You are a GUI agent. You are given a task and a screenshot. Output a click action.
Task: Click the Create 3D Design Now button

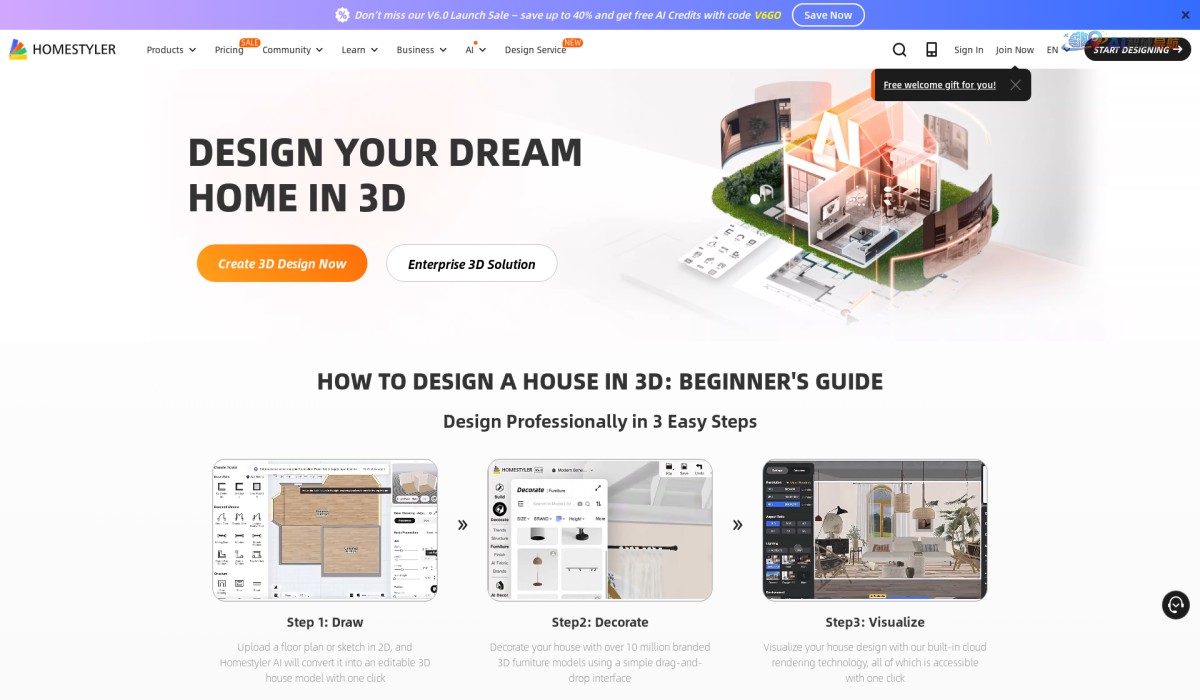click(281, 263)
